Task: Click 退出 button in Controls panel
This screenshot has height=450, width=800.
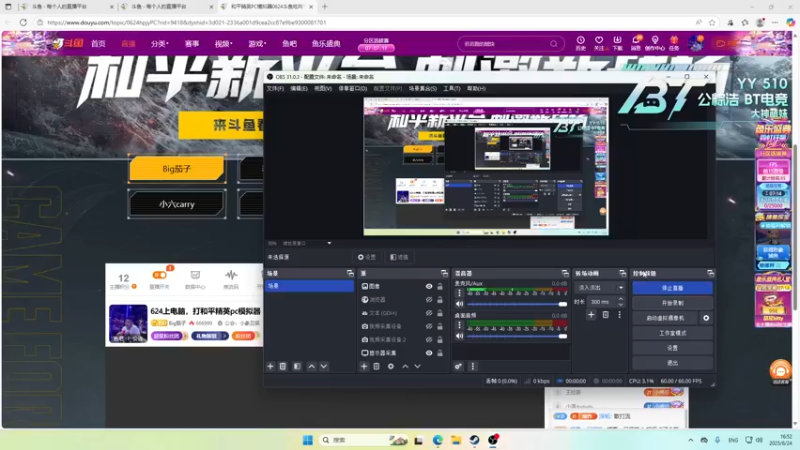Action: 672,363
